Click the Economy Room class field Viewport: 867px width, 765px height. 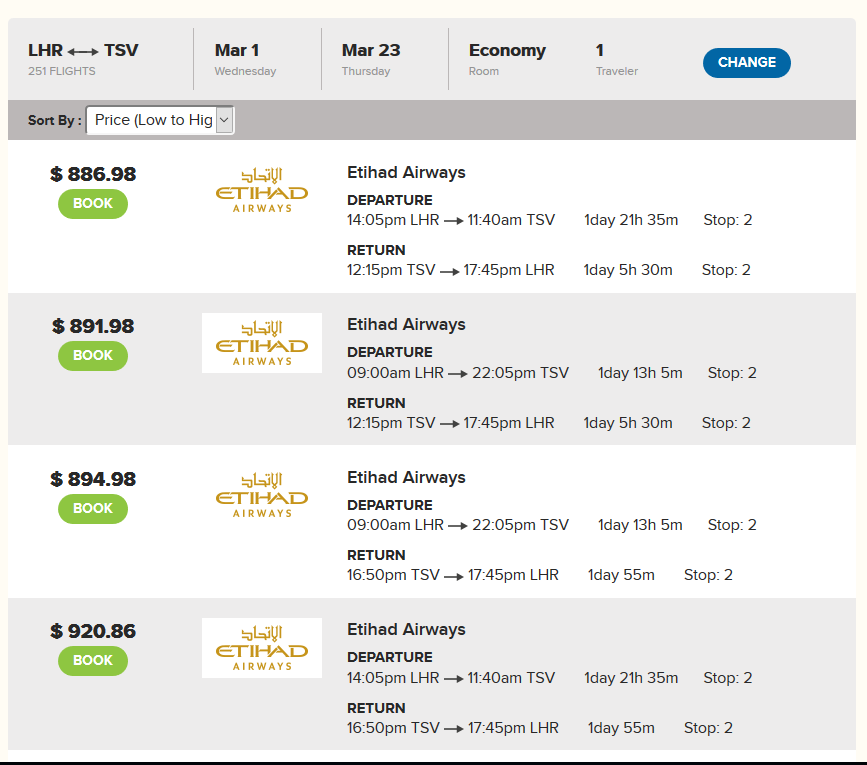click(x=507, y=59)
